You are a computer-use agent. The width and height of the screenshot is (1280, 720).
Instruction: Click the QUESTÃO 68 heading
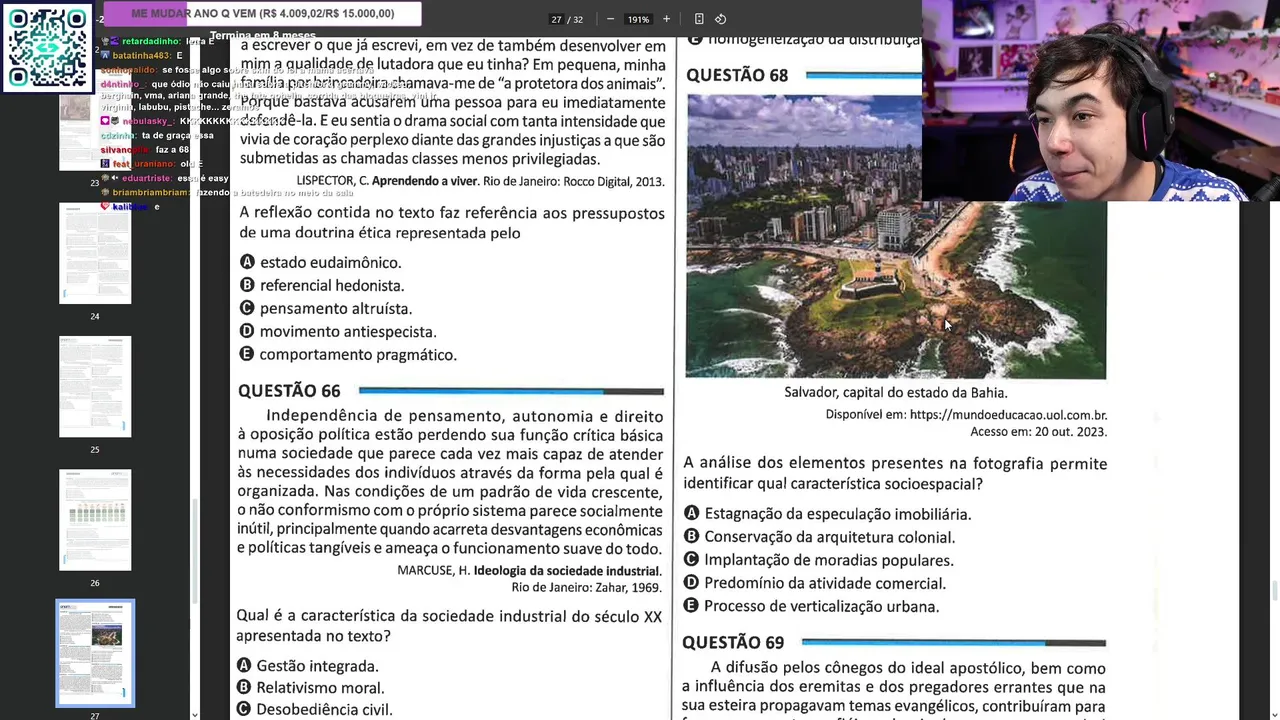(x=737, y=75)
